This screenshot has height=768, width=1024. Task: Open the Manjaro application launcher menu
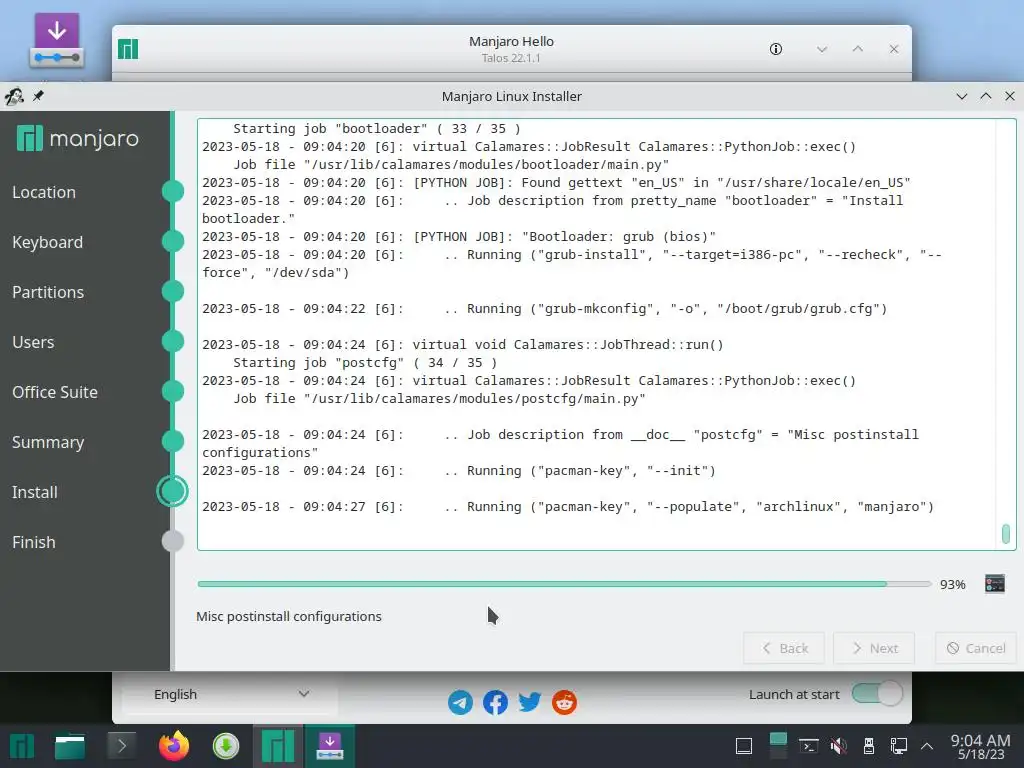pos(22,746)
